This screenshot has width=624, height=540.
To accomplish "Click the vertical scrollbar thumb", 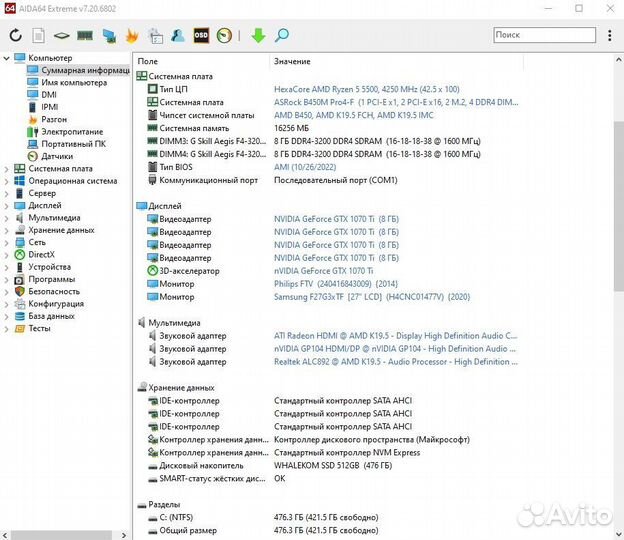I will click(x=618, y=207).
